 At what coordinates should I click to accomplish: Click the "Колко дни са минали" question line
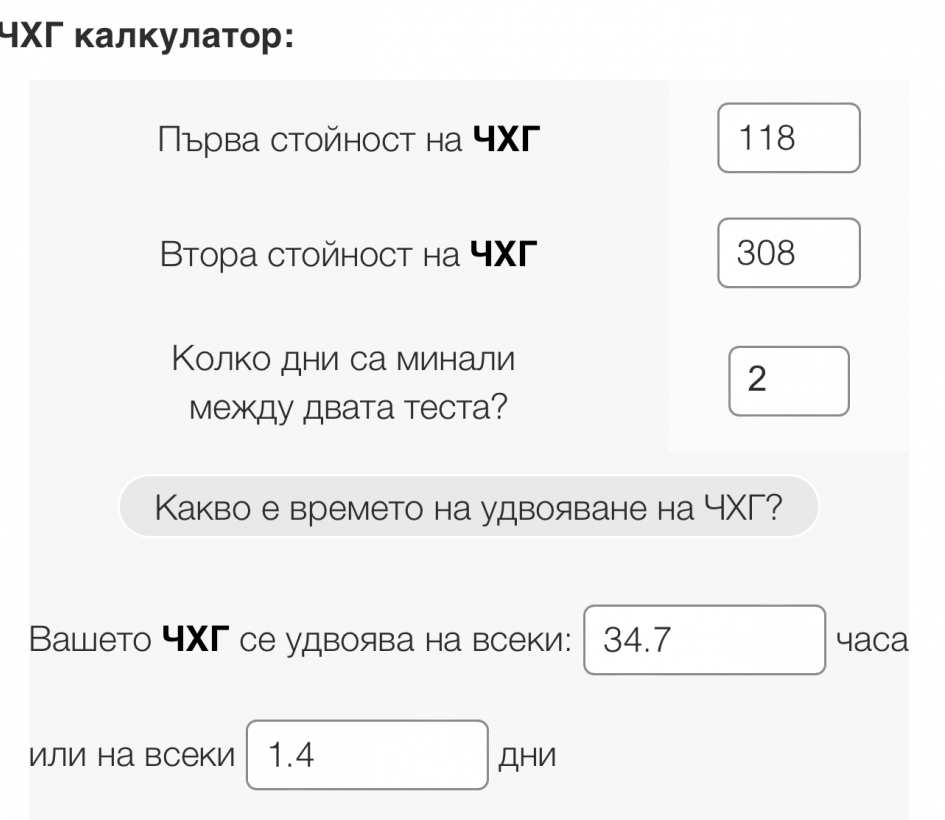[346, 358]
